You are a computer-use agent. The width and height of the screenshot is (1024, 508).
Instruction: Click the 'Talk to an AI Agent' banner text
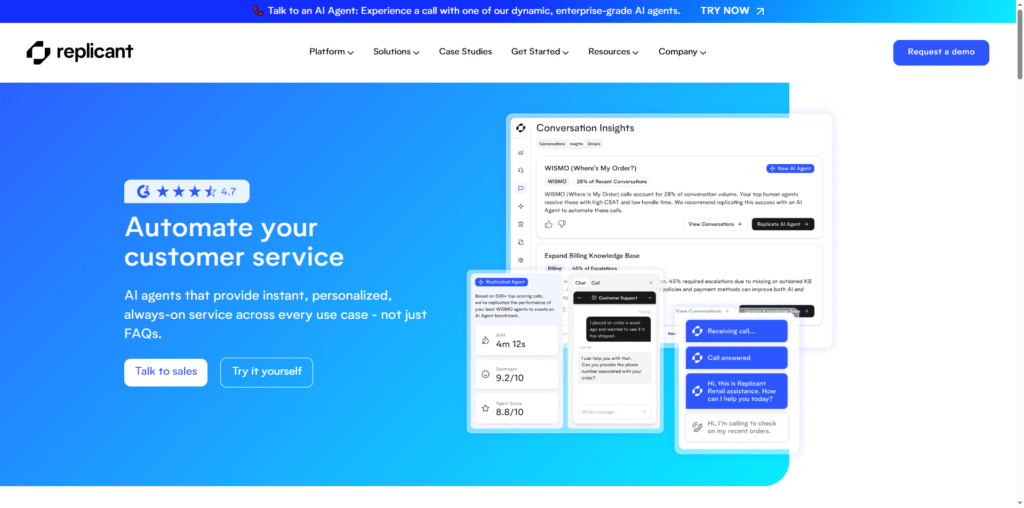point(473,11)
